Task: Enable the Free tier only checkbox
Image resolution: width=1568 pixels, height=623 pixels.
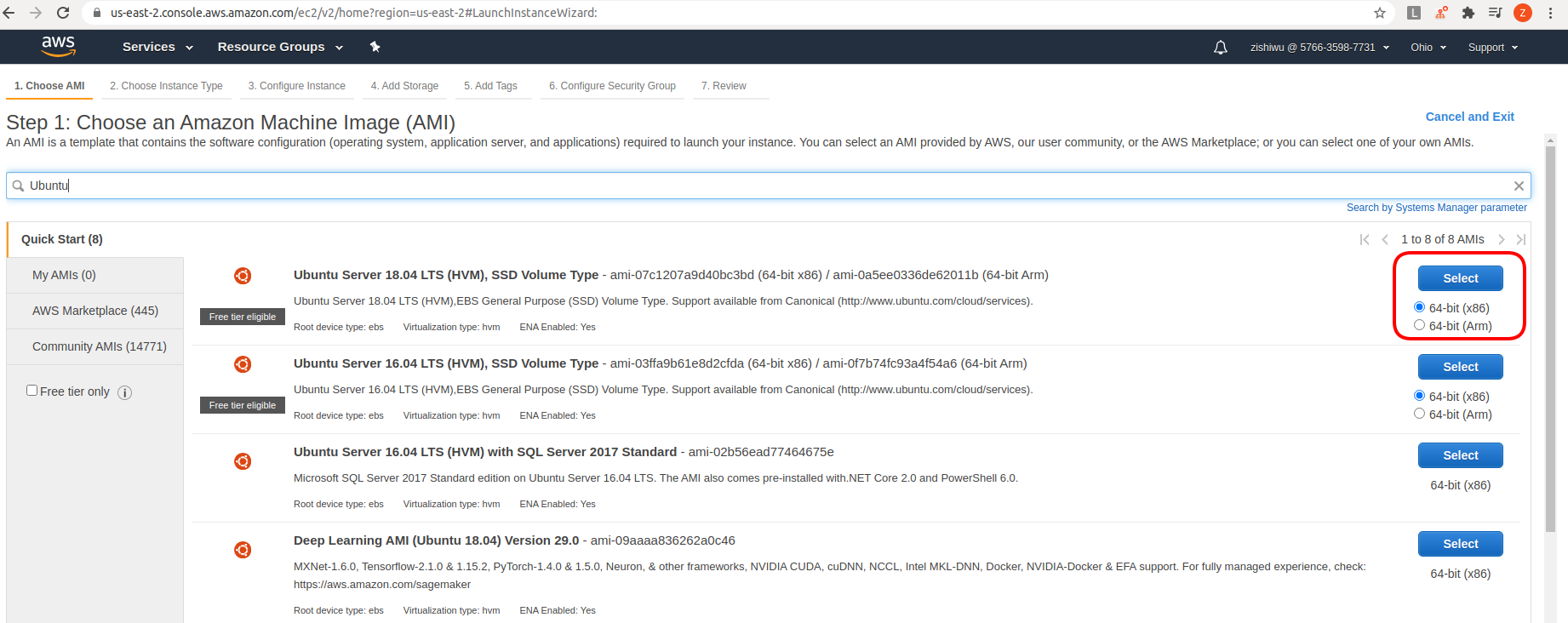Action: 31,391
